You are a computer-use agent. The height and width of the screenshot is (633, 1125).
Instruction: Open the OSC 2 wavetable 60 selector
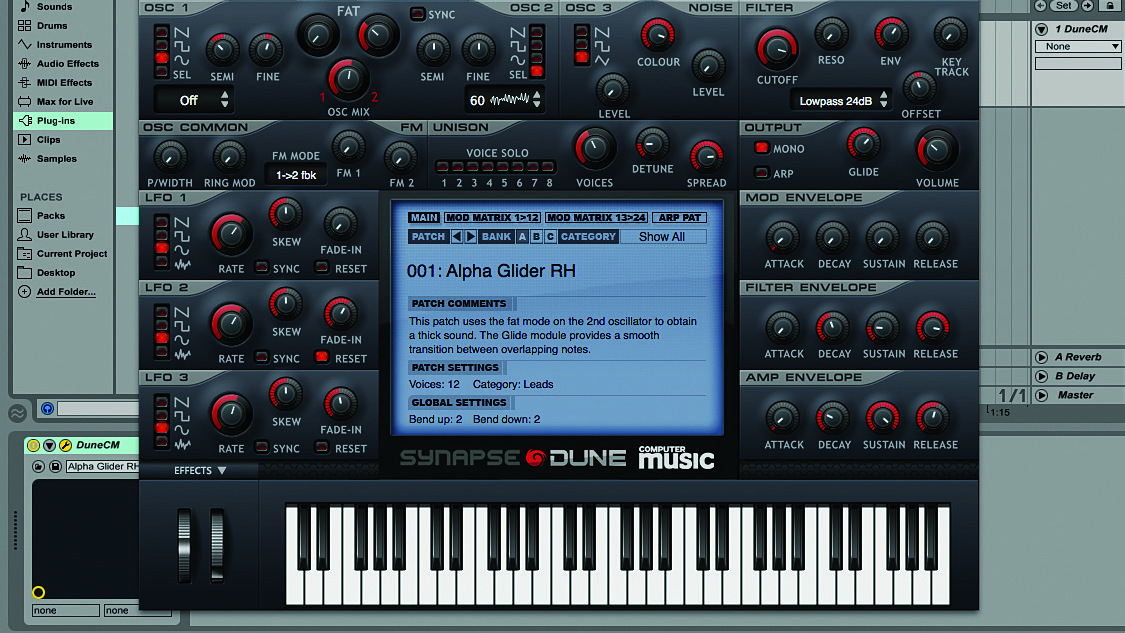click(504, 100)
